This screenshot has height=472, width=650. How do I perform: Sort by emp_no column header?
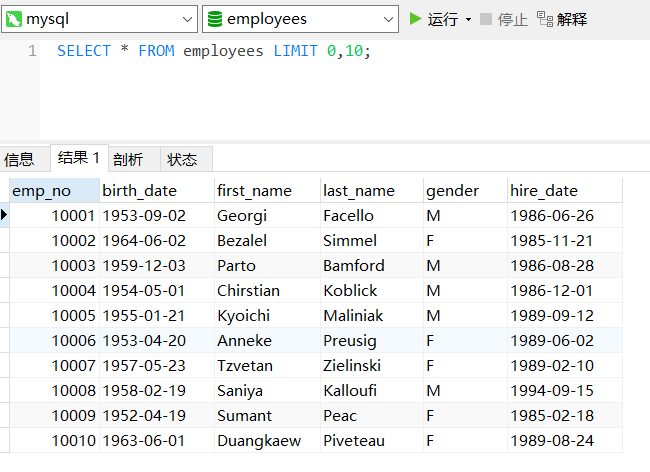tap(54, 191)
